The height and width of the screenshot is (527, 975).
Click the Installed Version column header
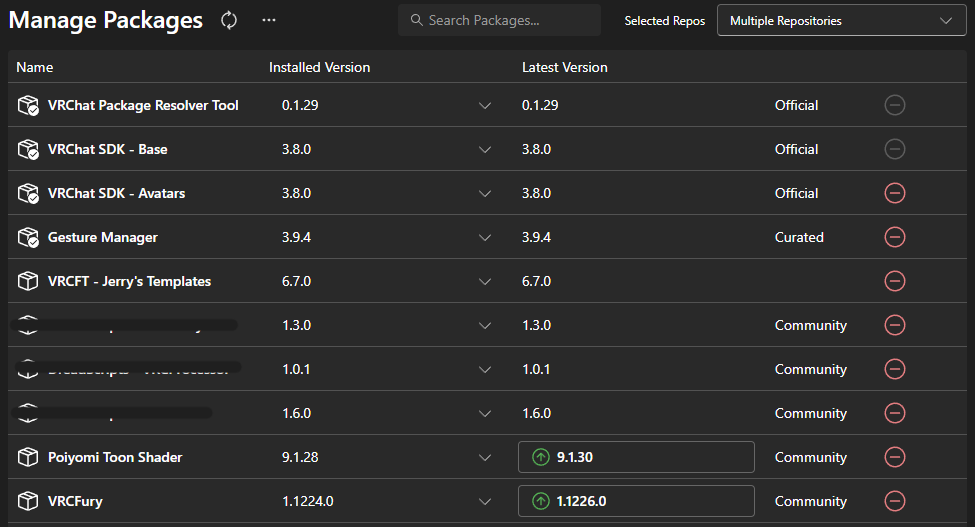(x=320, y=67)
